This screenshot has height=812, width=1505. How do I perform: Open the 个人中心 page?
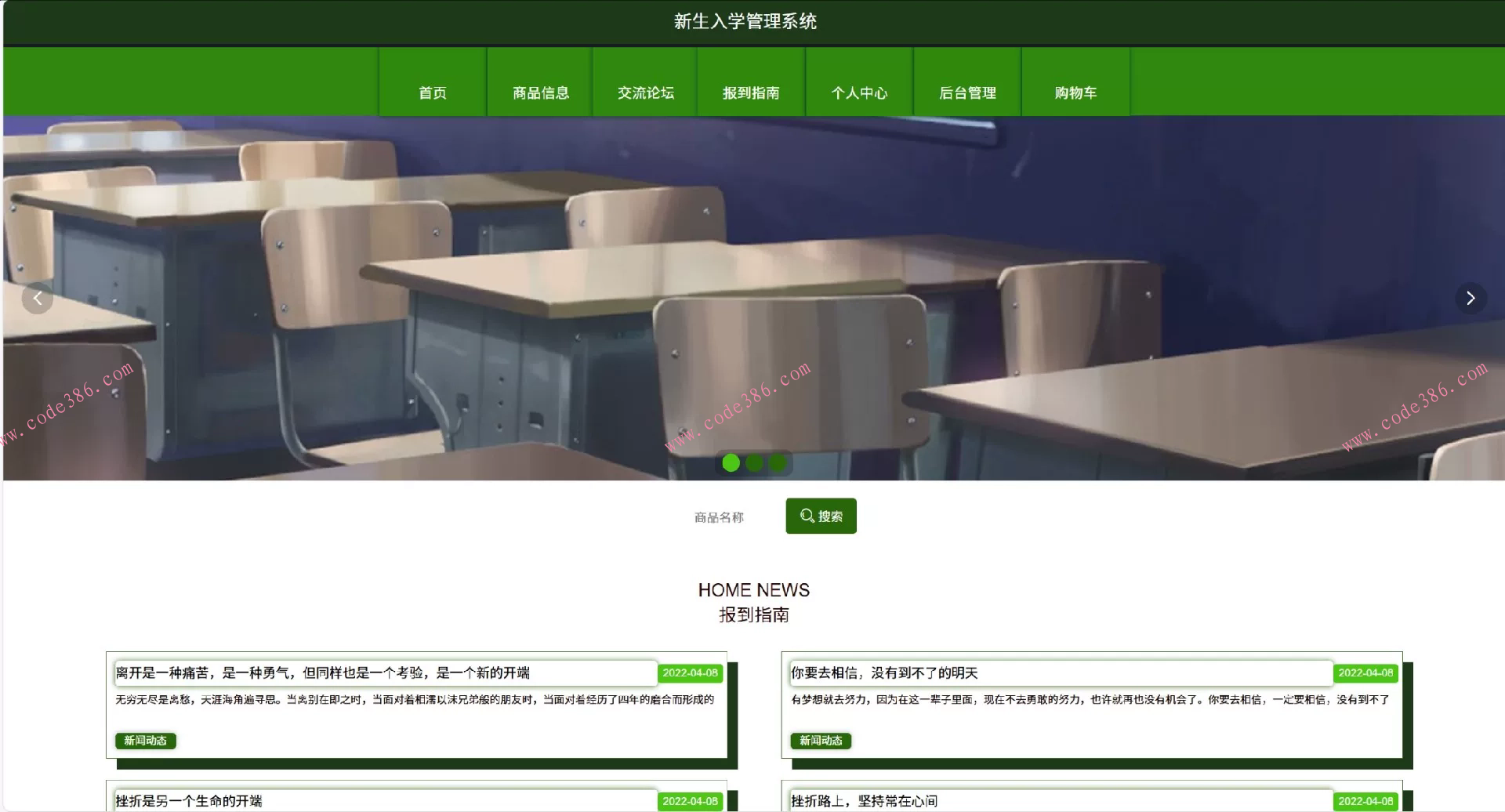tap(859, 92)
